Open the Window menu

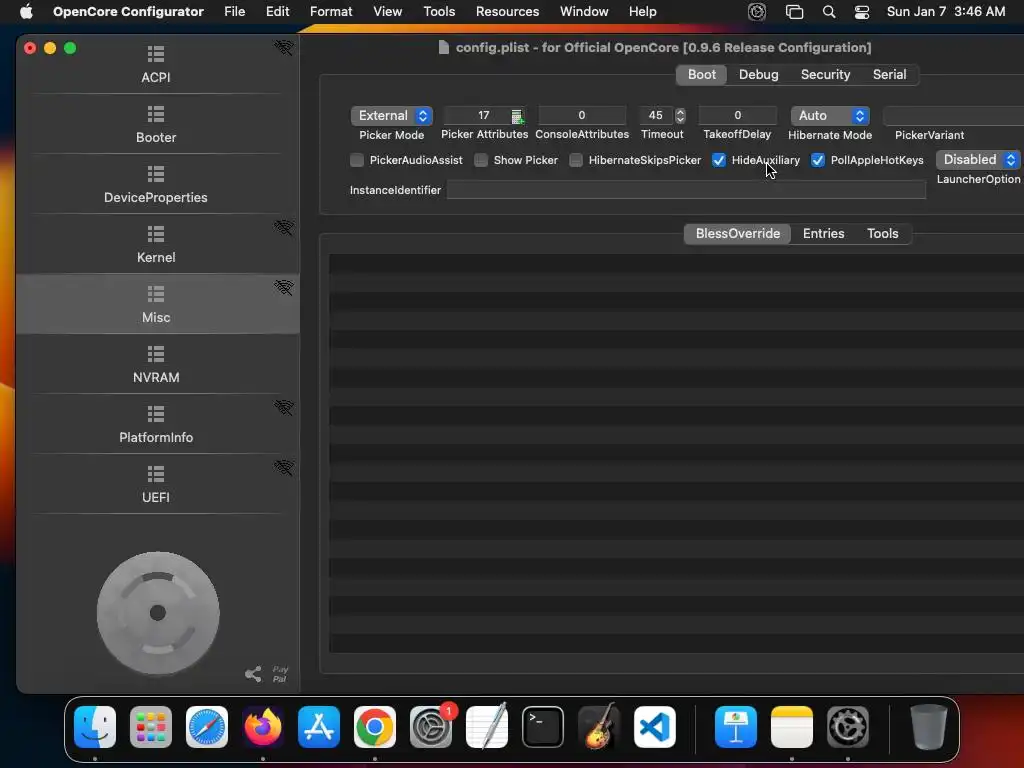[584, 12]
